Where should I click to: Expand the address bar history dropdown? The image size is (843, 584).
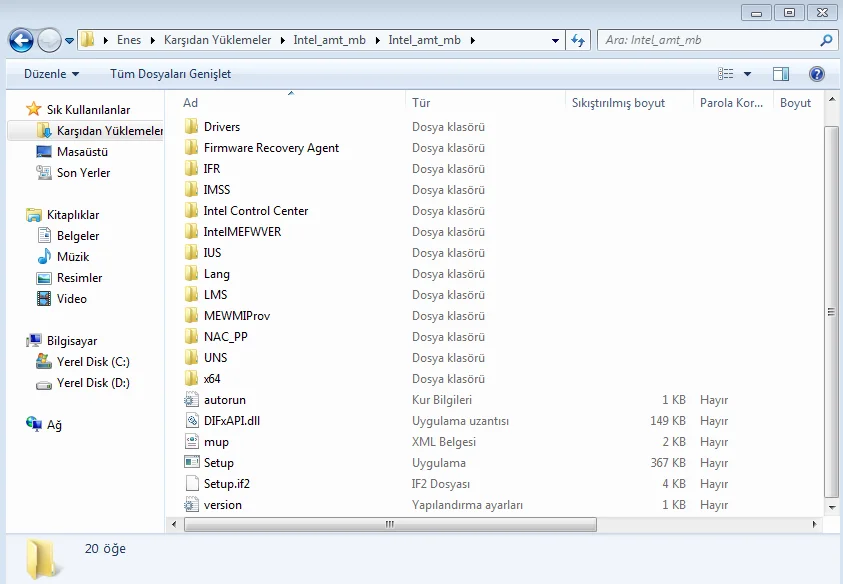pos(555,40)
